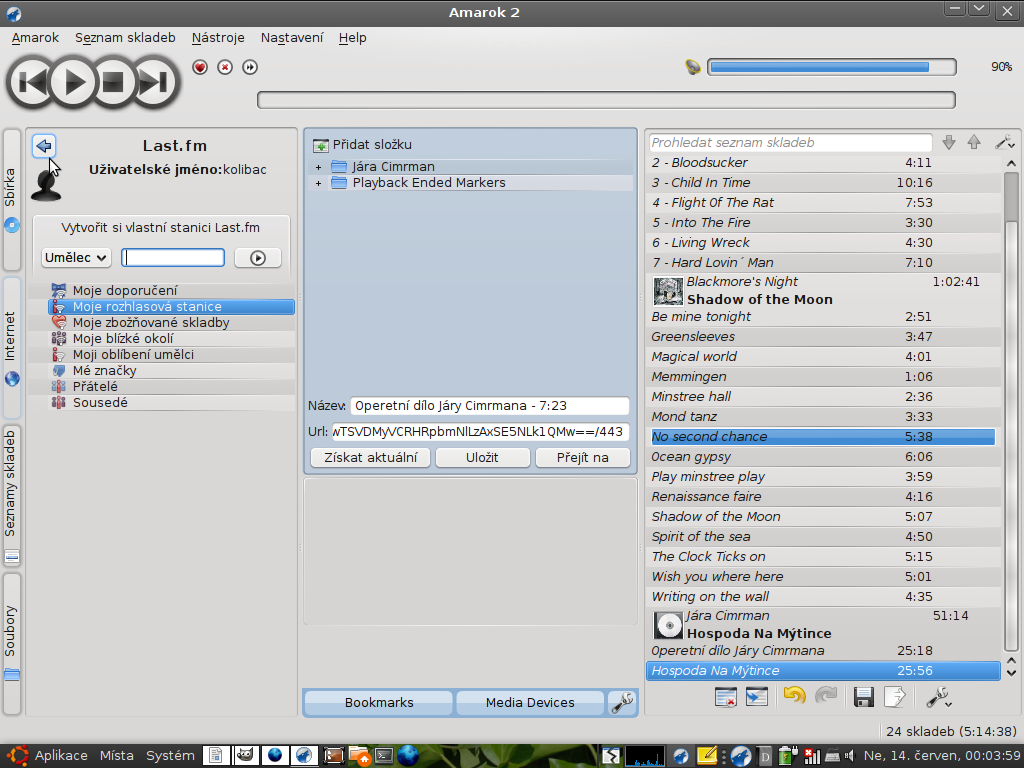Open the Seznam skladeb menu
Screen dimensions: 1024x768
[x=125, y=38]
